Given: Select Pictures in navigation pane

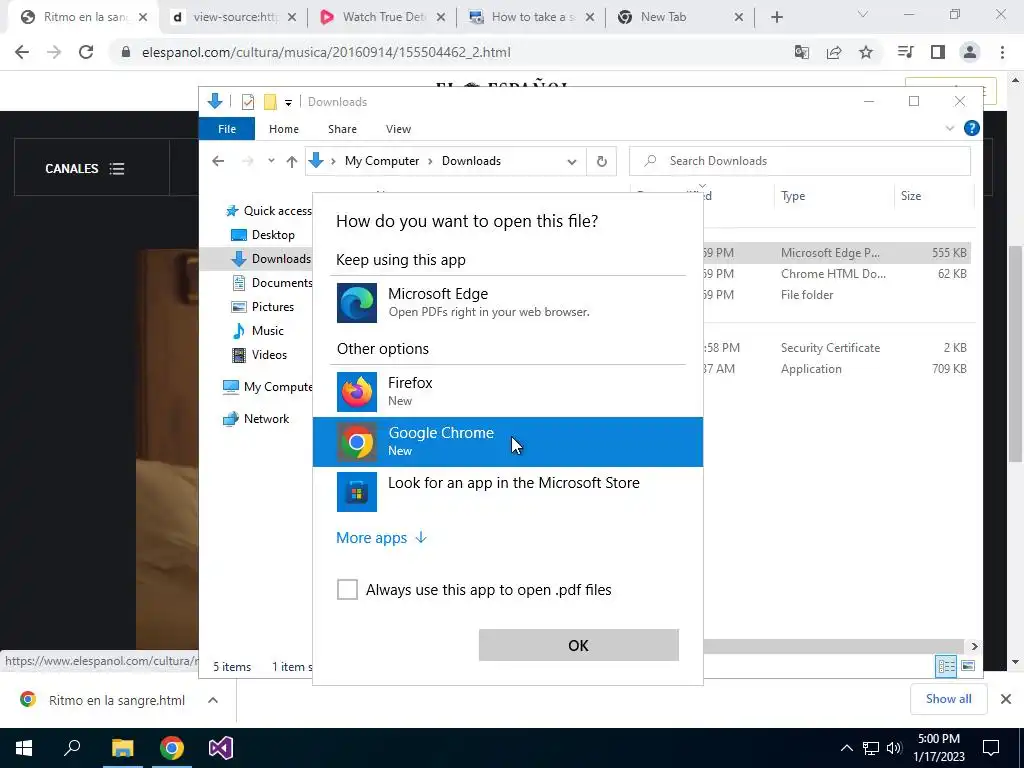Looking at the screenshot, I should point(263,306).
